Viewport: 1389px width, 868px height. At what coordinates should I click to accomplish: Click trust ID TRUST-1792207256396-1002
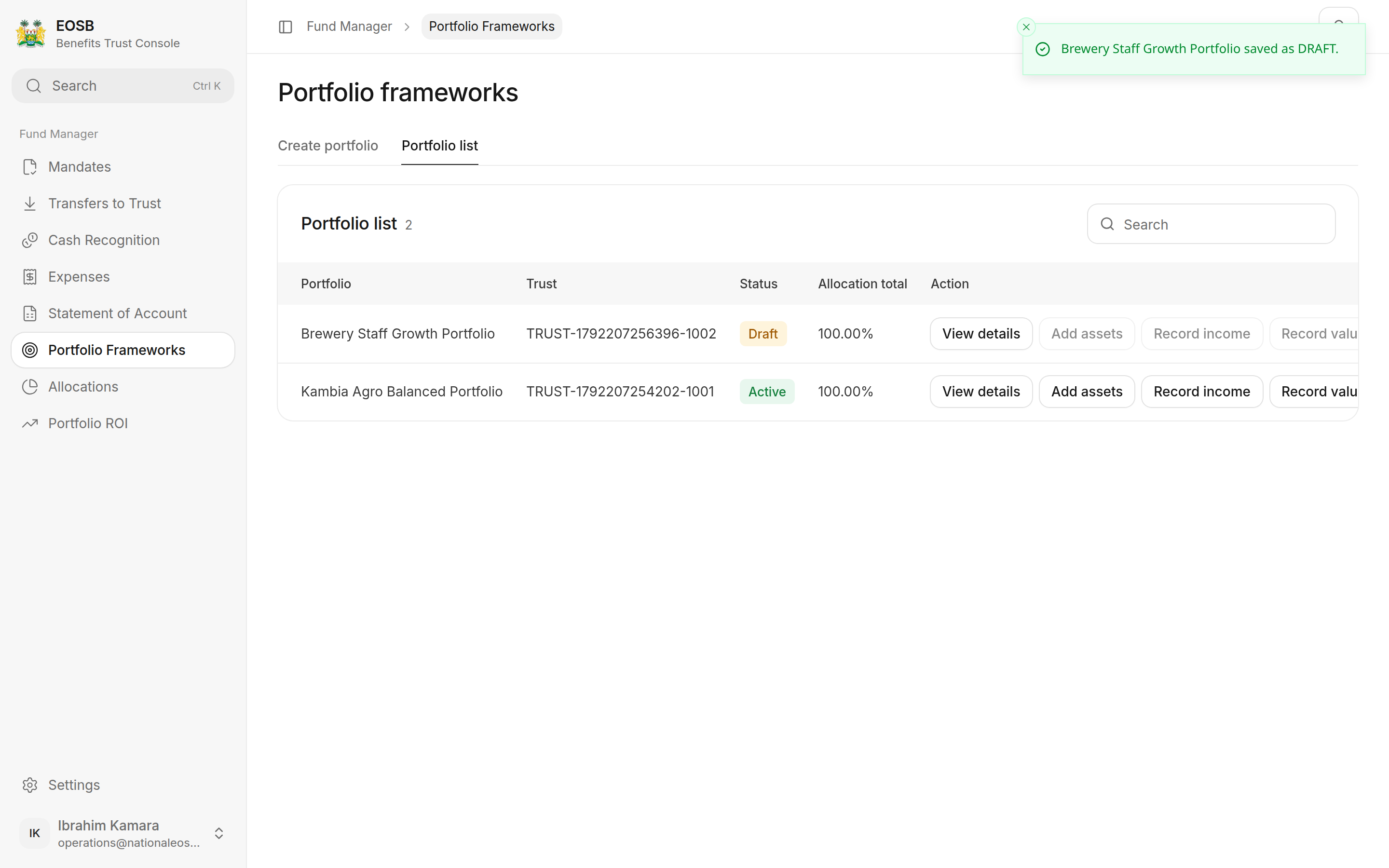621,334
